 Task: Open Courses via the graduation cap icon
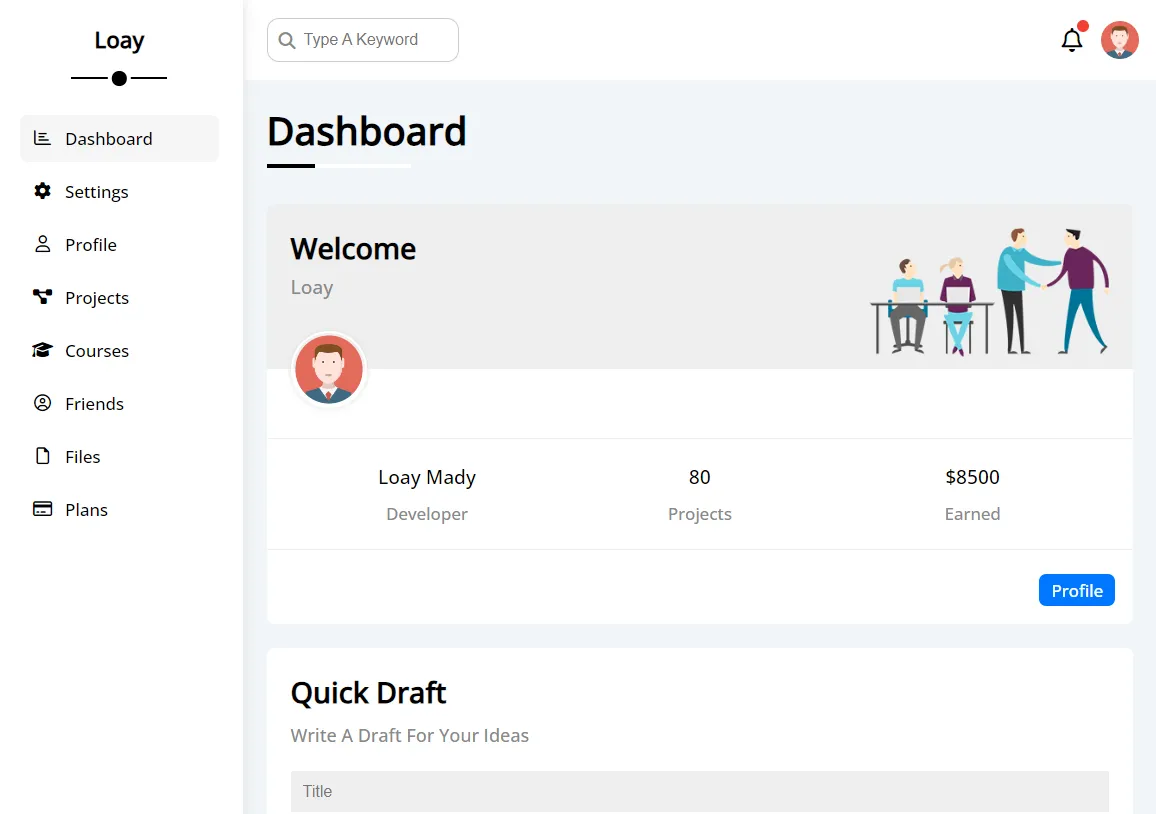(x=42, y=350)
